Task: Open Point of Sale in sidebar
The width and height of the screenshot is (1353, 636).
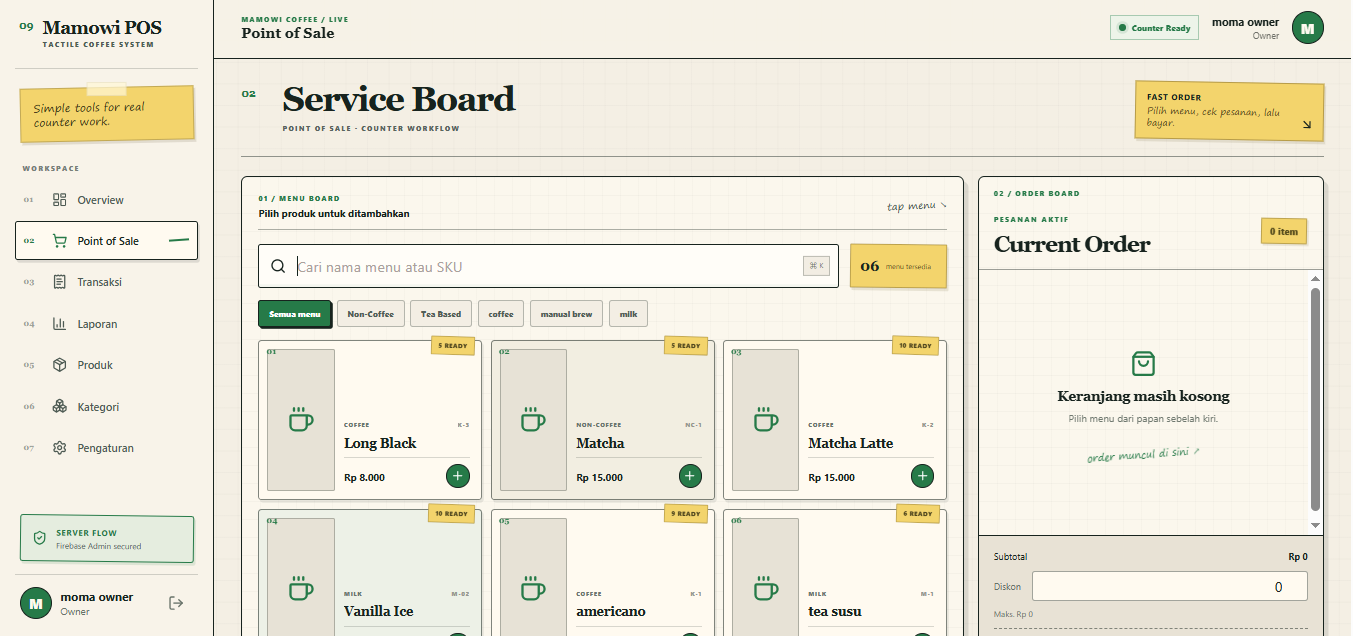Action: click(106, 241)
